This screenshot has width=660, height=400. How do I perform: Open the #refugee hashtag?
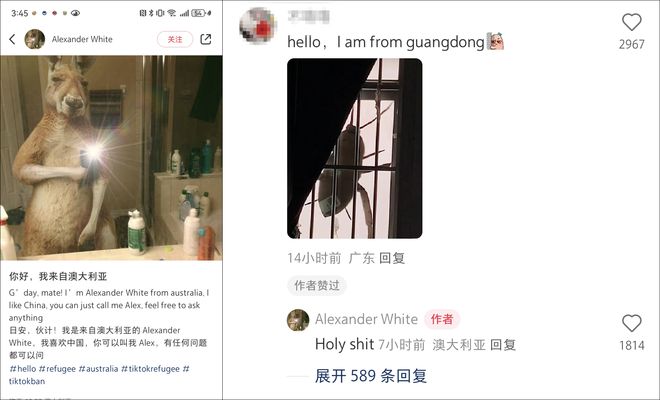click(57, 369)
